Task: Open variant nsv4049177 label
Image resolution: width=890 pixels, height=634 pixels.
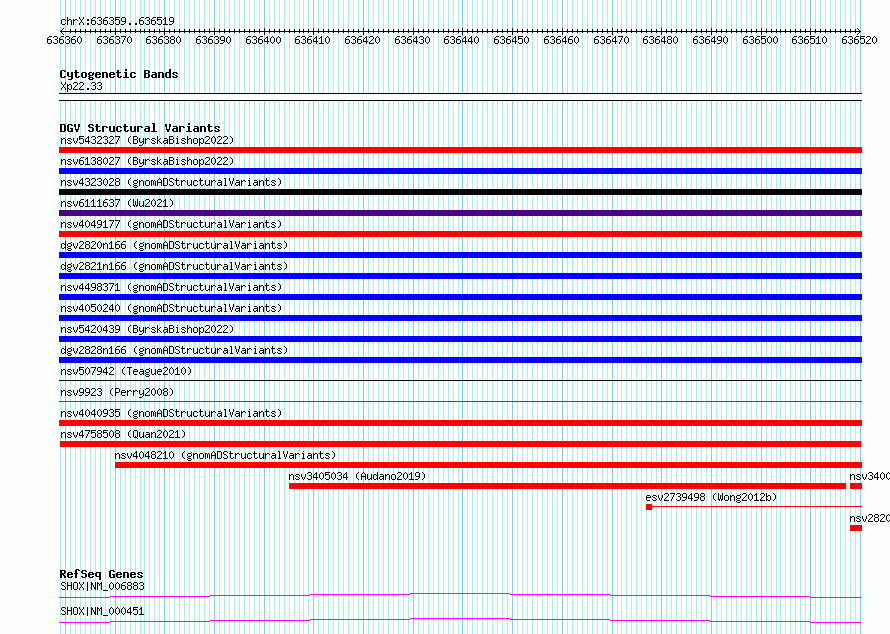Action: [171, 224]
